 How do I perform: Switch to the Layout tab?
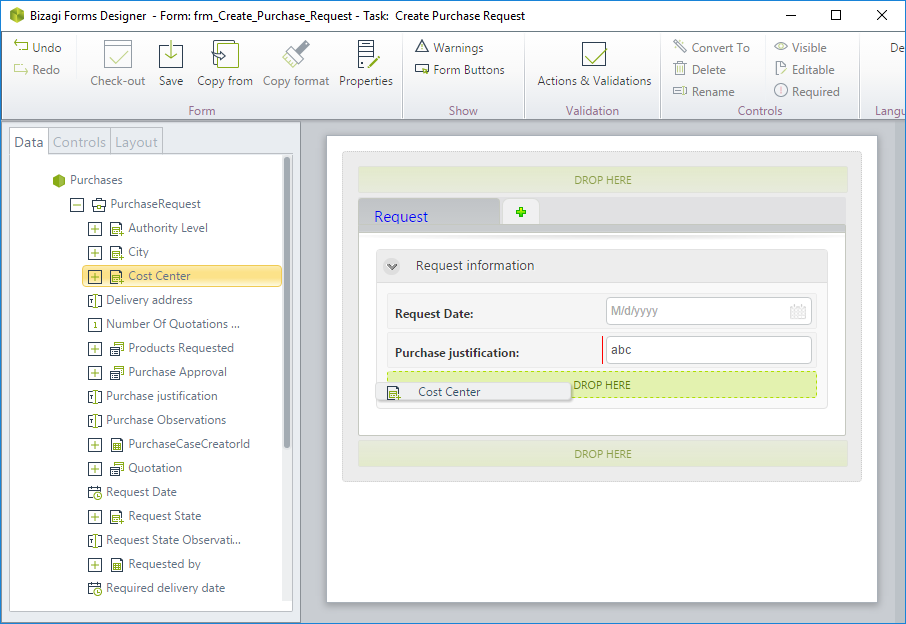point(136,142)
